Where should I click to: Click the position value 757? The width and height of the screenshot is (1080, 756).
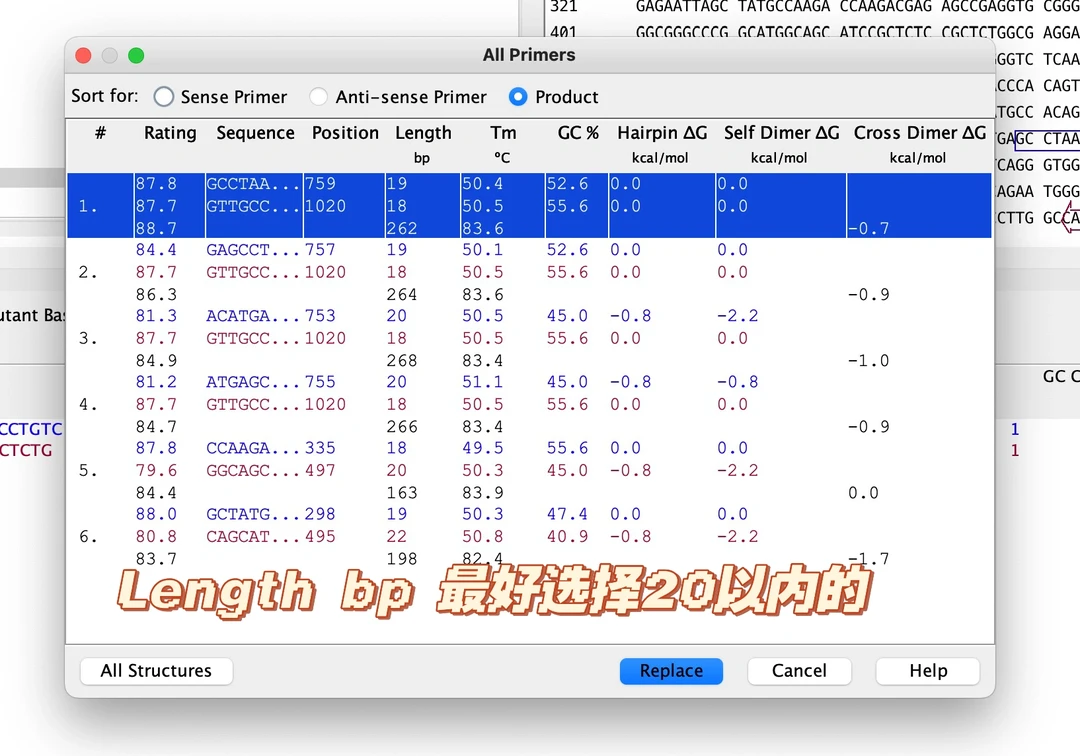[x=320, y=250]
